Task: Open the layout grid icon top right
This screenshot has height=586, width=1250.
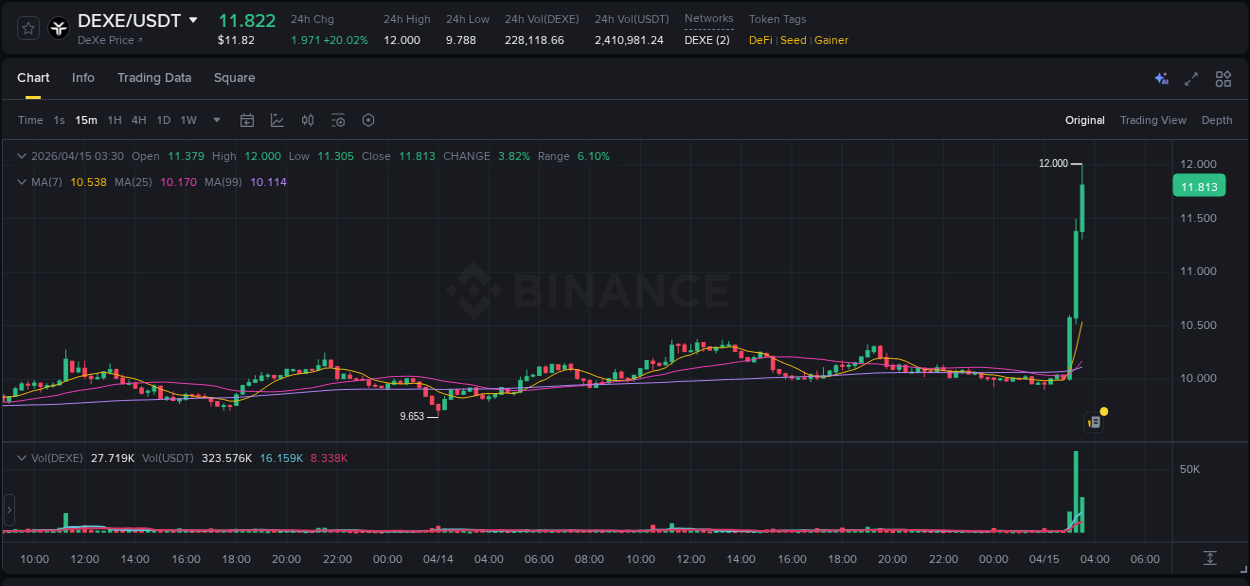Action: 1223,78
